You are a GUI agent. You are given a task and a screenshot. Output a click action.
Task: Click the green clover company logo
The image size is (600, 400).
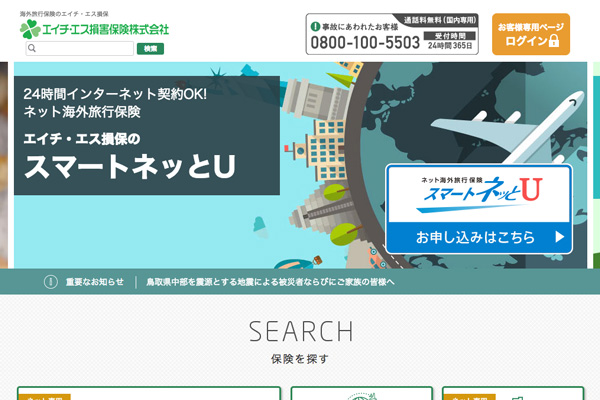[x=30, y=29]
